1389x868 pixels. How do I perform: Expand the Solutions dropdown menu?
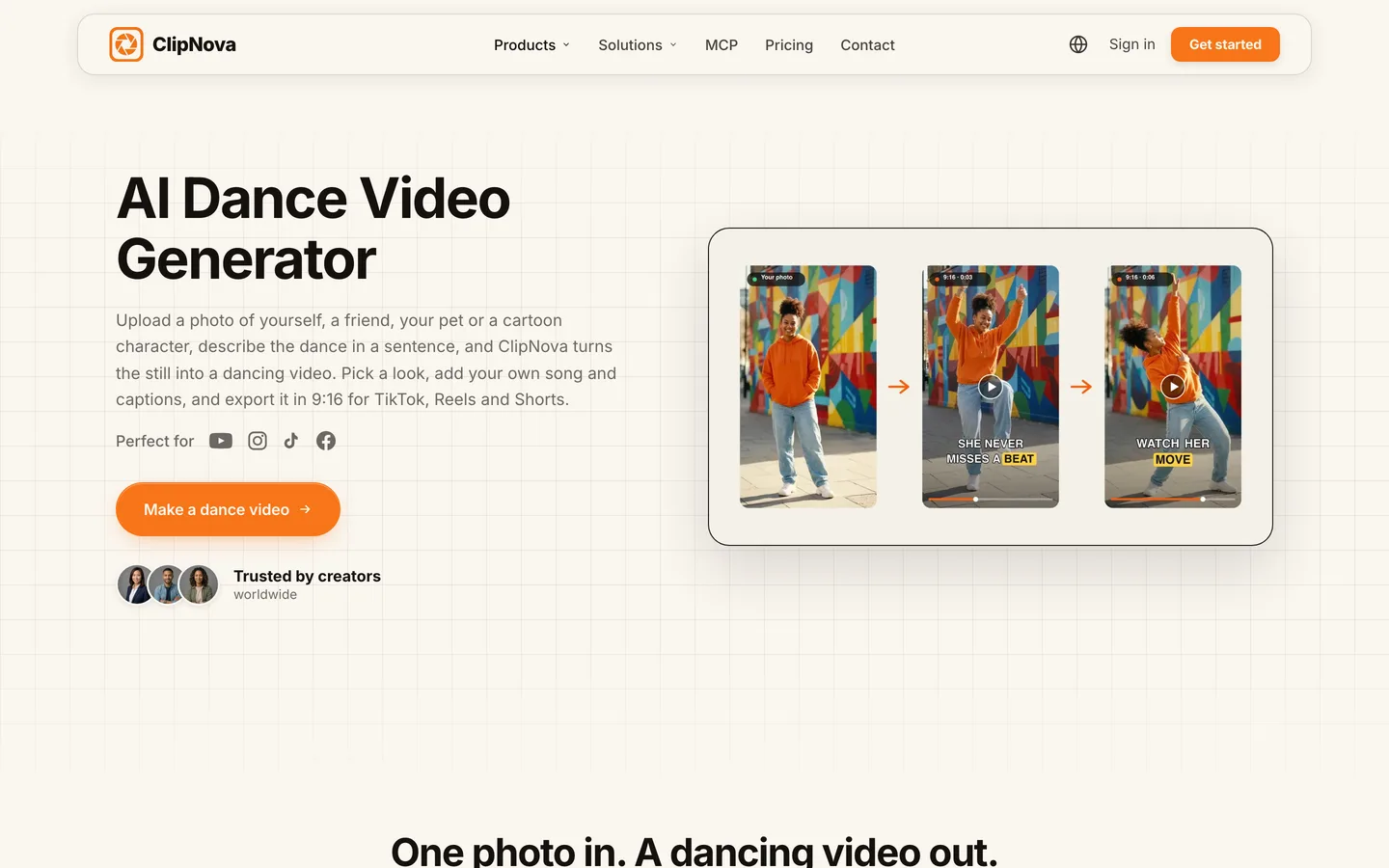[638, 45]
